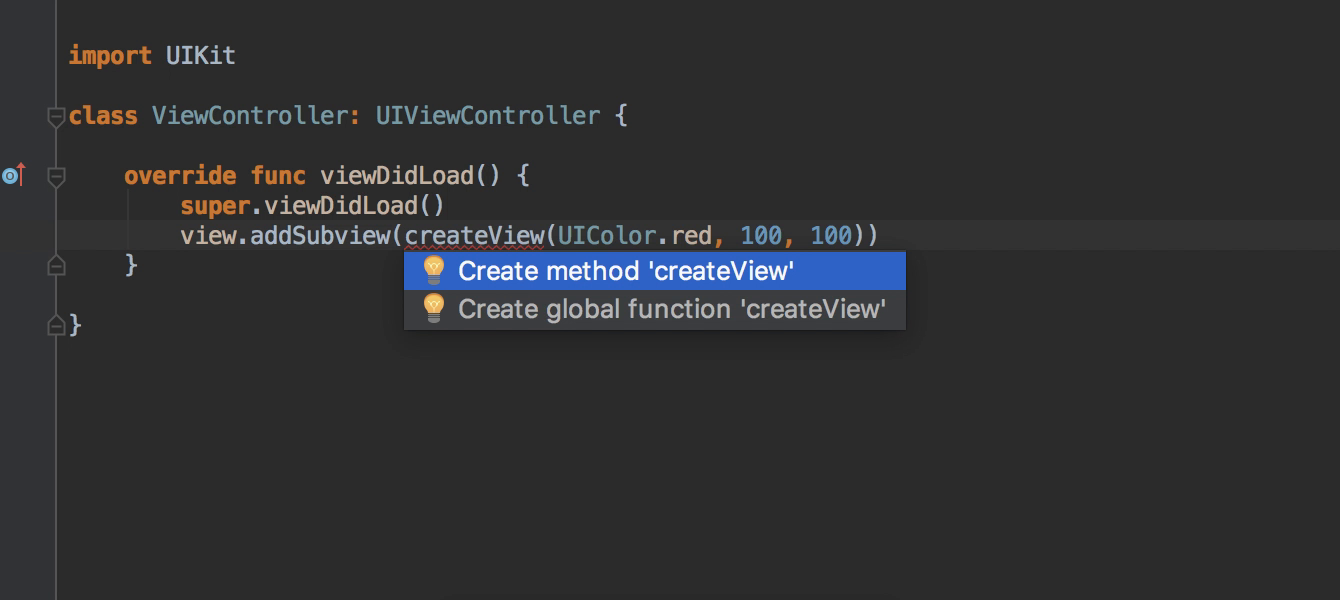Select "Create global function 'createView'" intention
This screenshot has height=600, width=1340.
pyautogui.click(x=655, y=309)
